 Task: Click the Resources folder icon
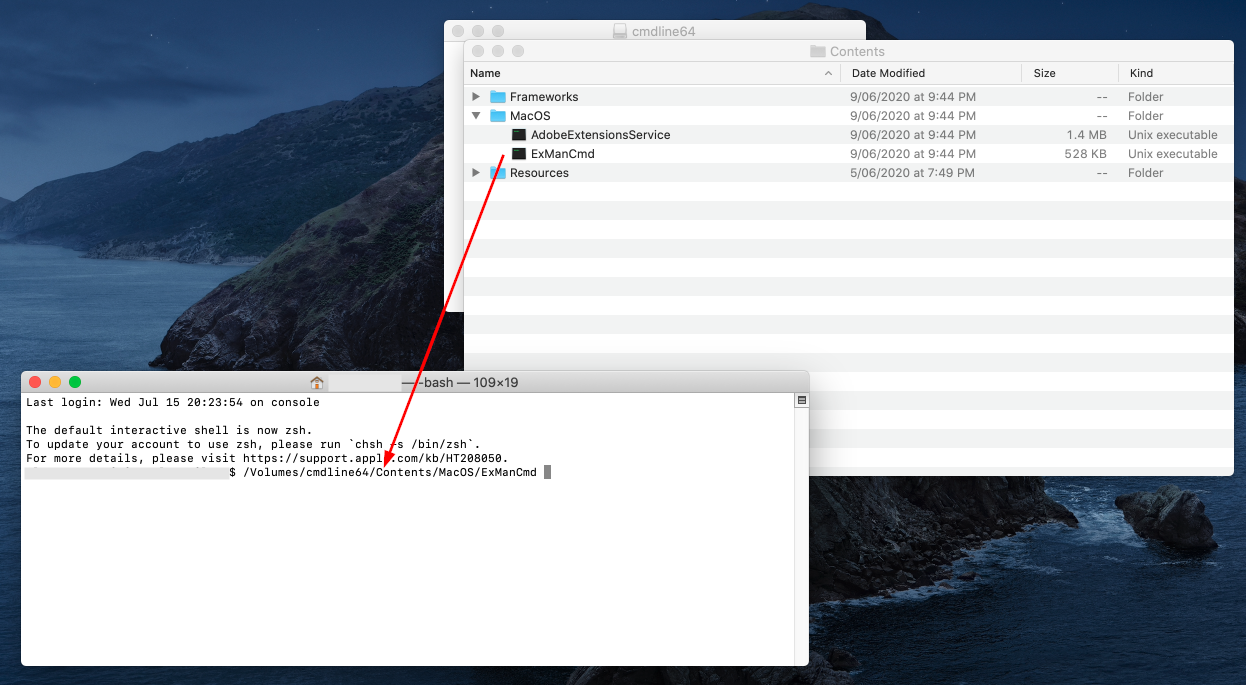pyautogui.click(x=498, y=173)
